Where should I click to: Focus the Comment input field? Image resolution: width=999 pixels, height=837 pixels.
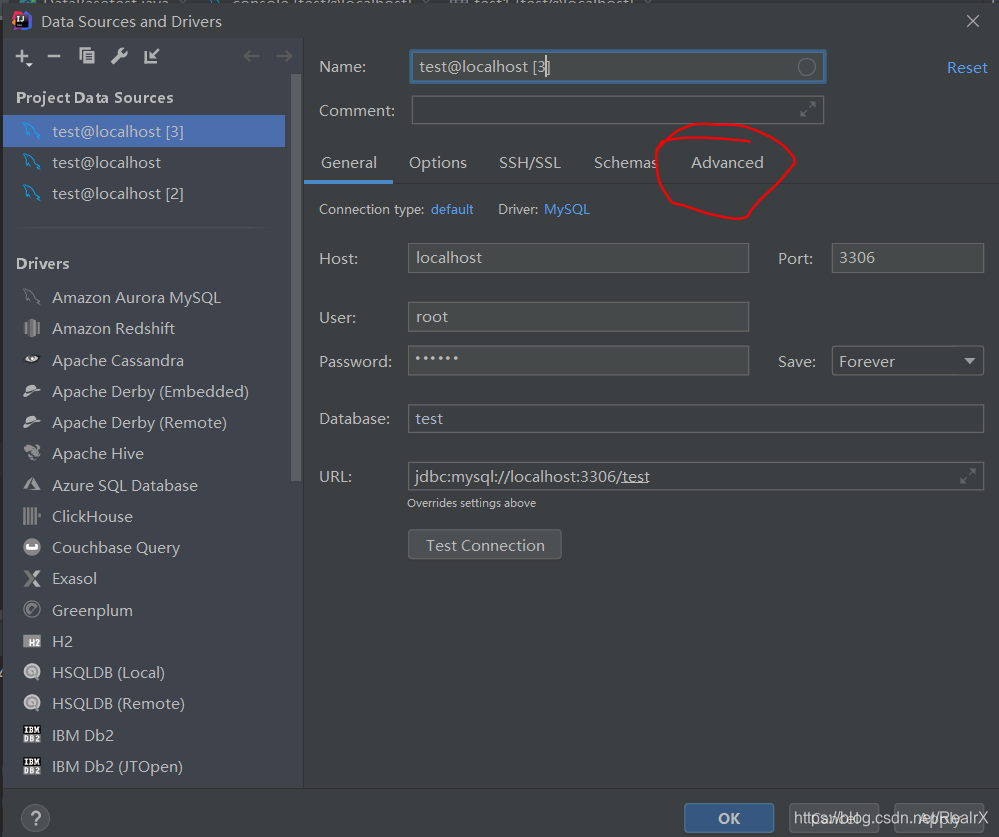click(x=617, y=110)
